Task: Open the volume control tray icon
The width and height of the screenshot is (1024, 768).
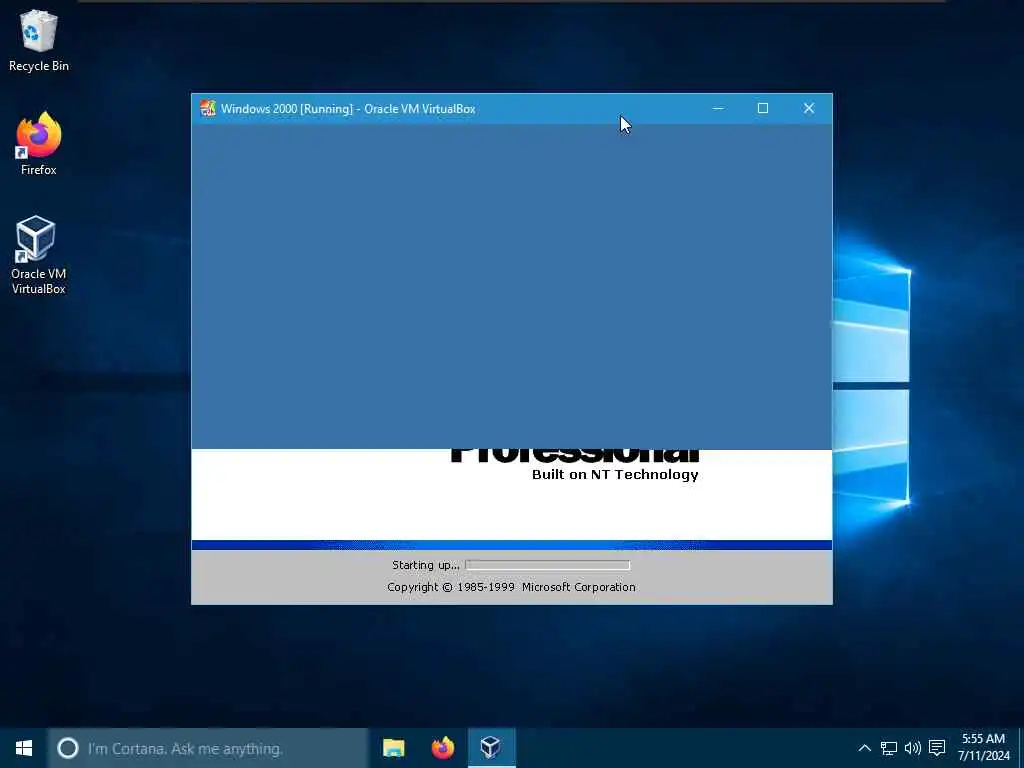Action: (x=913, y=748)
